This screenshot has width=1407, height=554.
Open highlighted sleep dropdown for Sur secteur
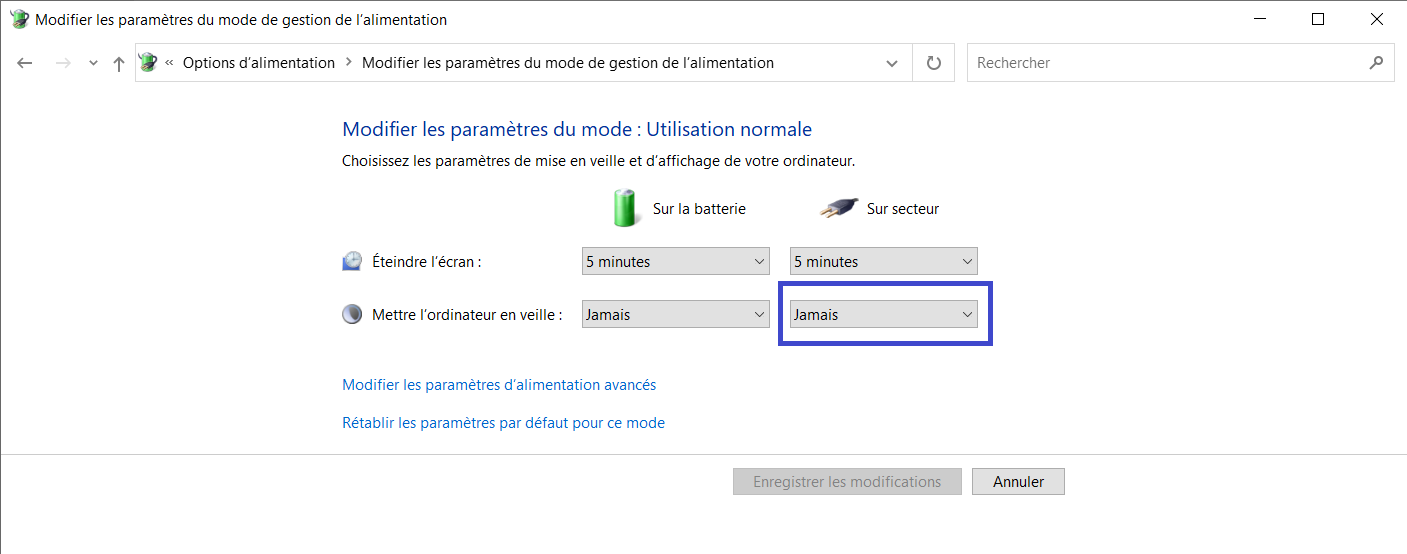884,314
